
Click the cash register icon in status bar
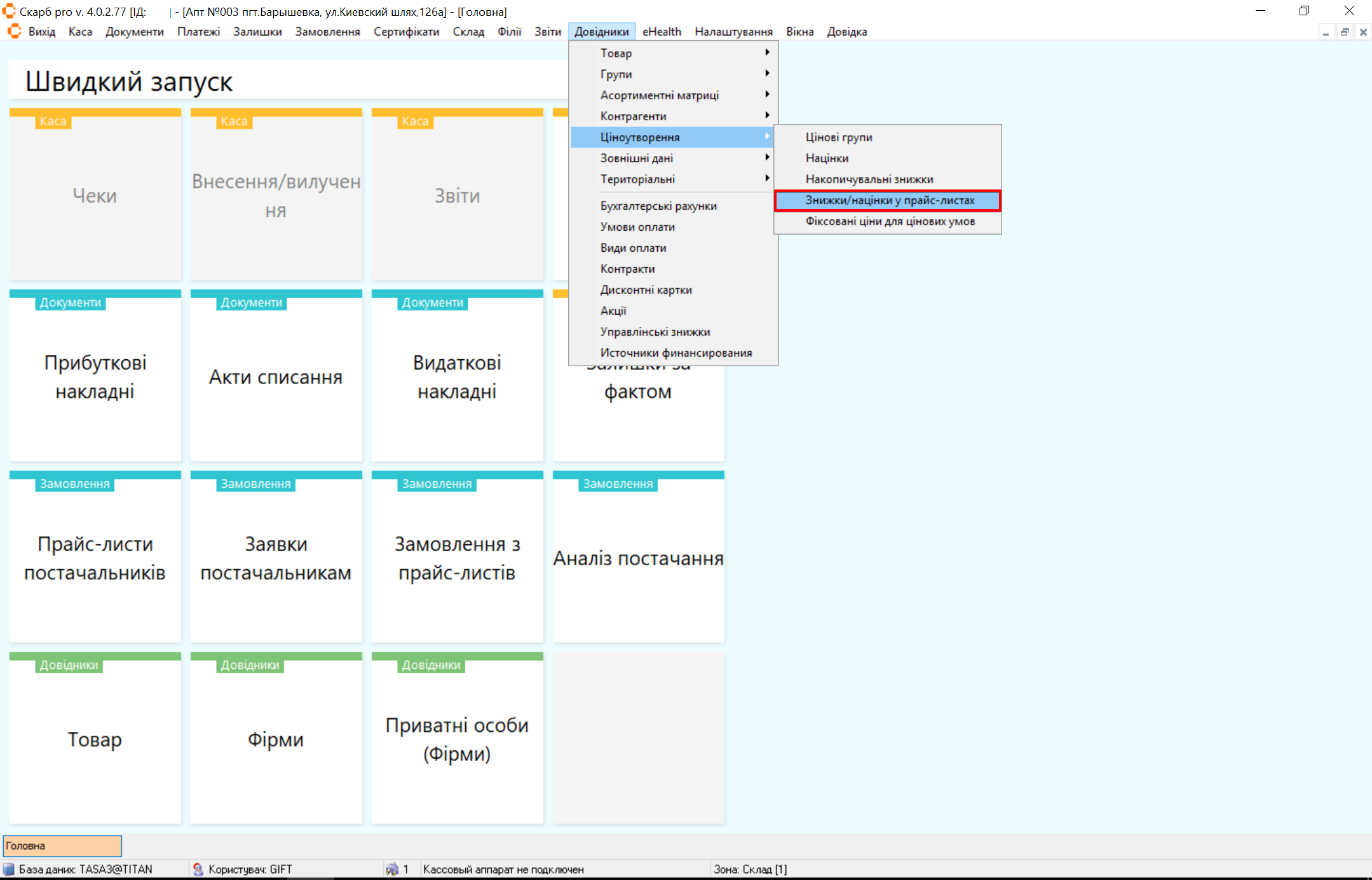click(392, 869)
